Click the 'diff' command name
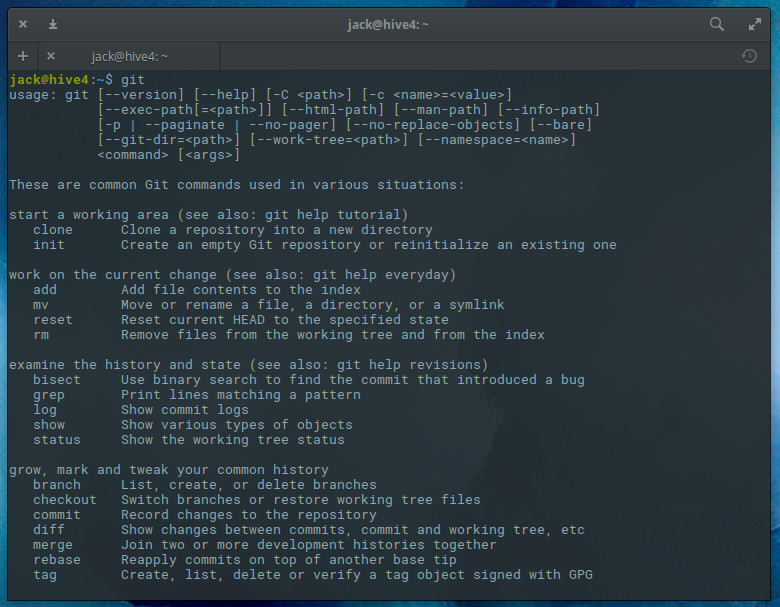This screenshot has height=607, width=780. (49, 529)
